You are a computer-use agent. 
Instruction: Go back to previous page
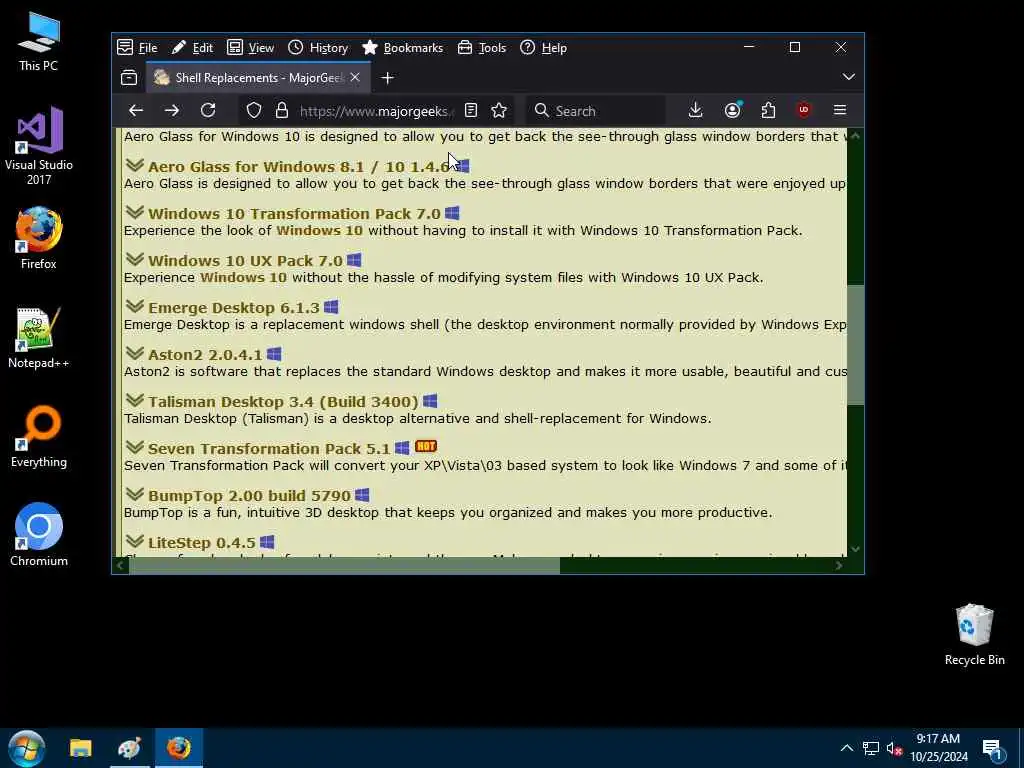[x=136, y=110]
